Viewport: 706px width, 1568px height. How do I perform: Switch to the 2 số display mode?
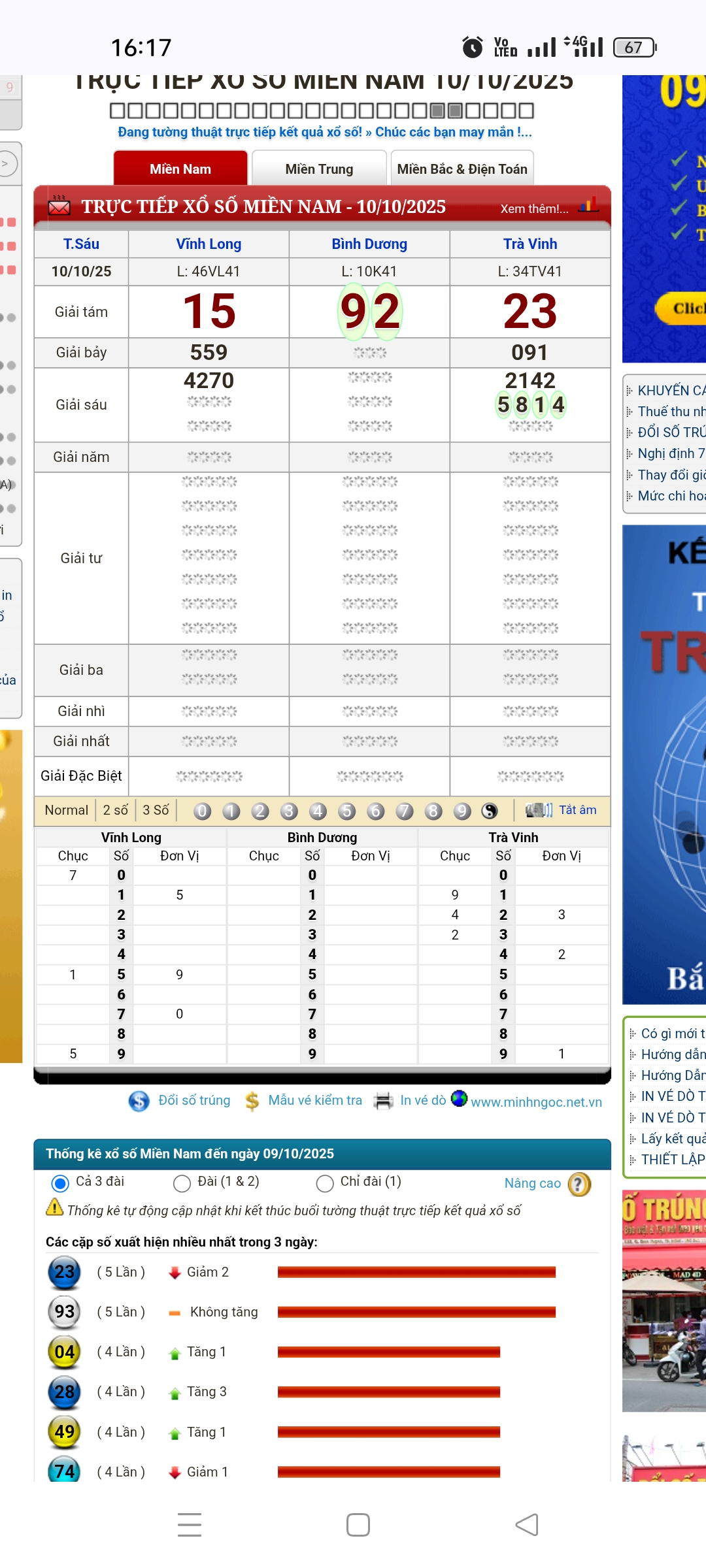pos(116,810)
